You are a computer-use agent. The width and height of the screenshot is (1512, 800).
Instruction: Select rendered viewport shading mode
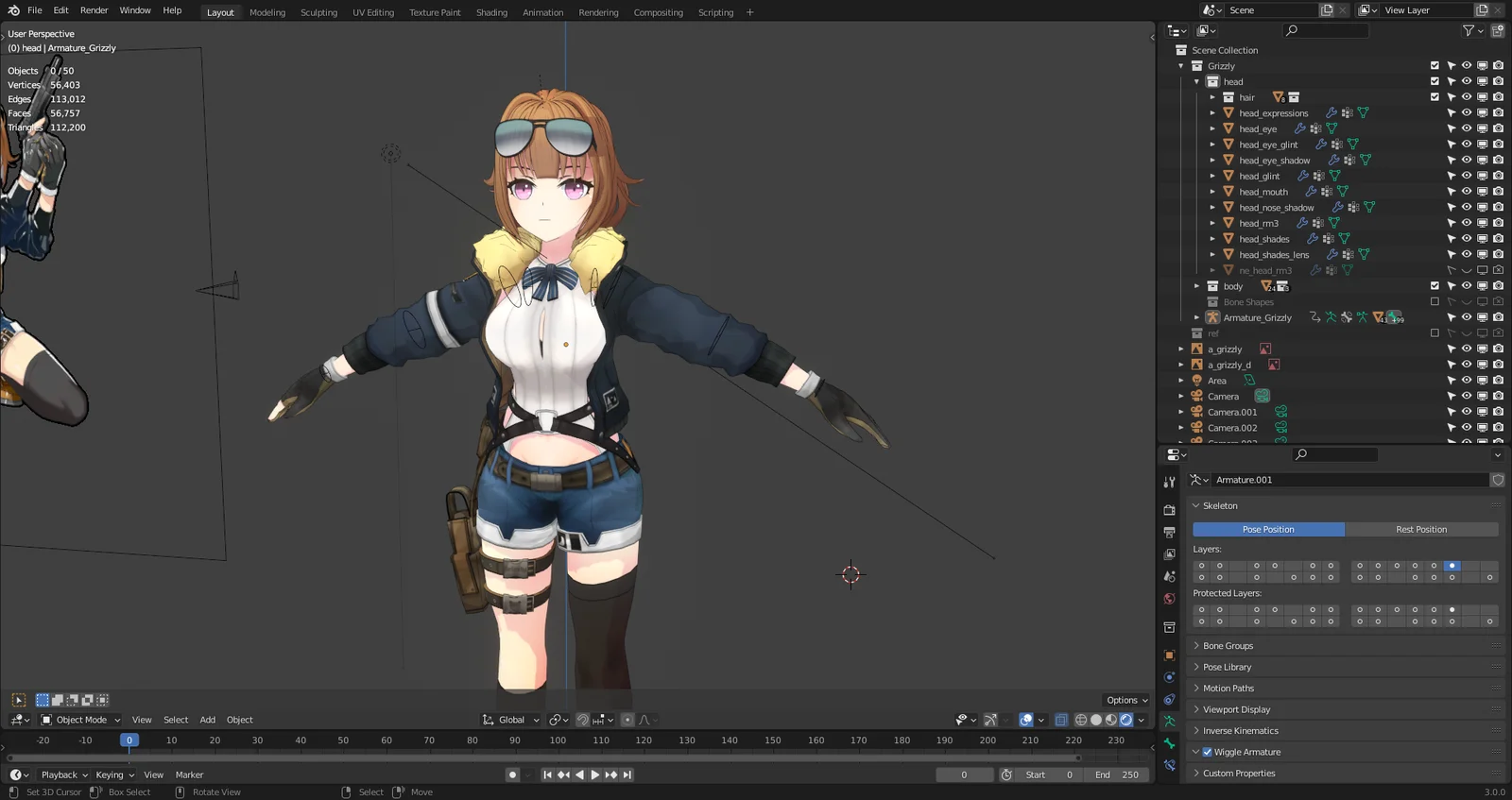[1126, 720]
